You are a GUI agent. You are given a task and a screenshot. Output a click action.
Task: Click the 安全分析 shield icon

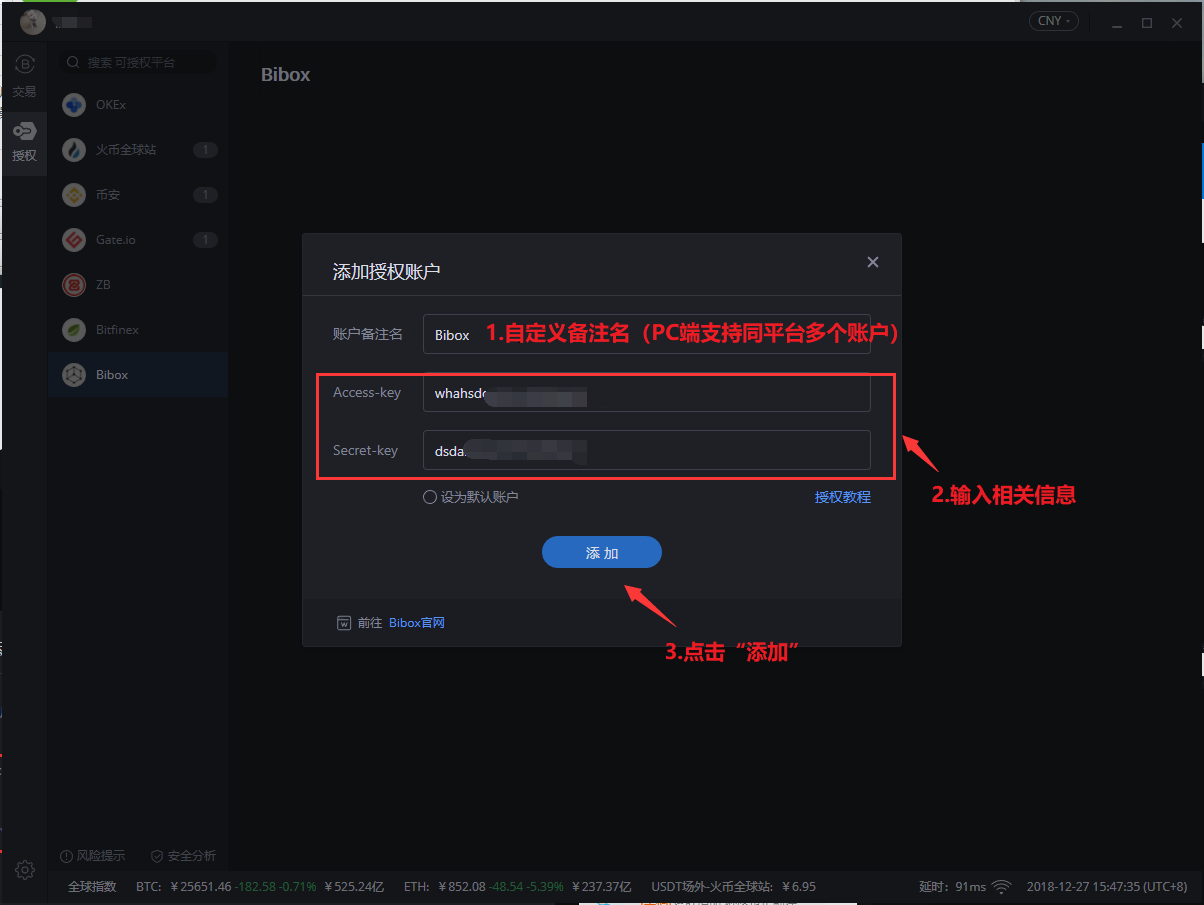click(157, 856)
